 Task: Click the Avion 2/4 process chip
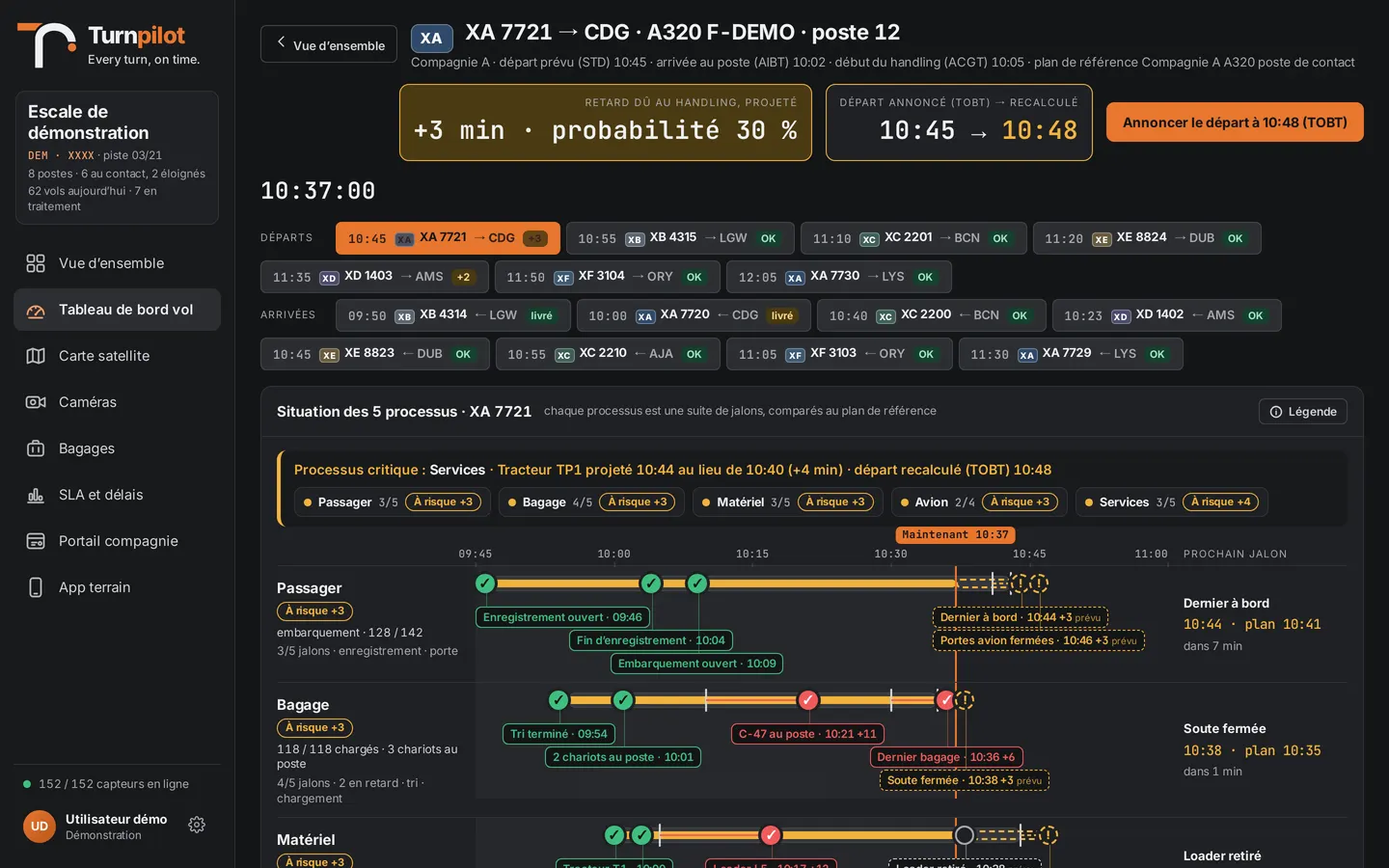(x=979, y=502)
